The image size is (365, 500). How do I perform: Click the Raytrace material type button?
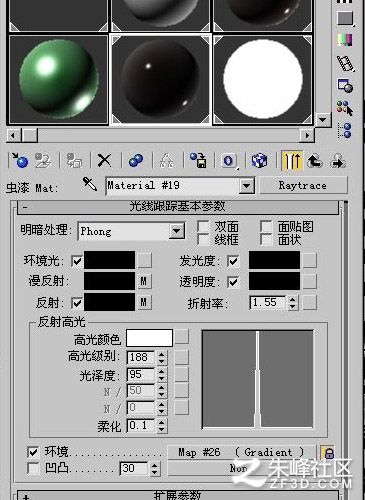coord(303,185)
